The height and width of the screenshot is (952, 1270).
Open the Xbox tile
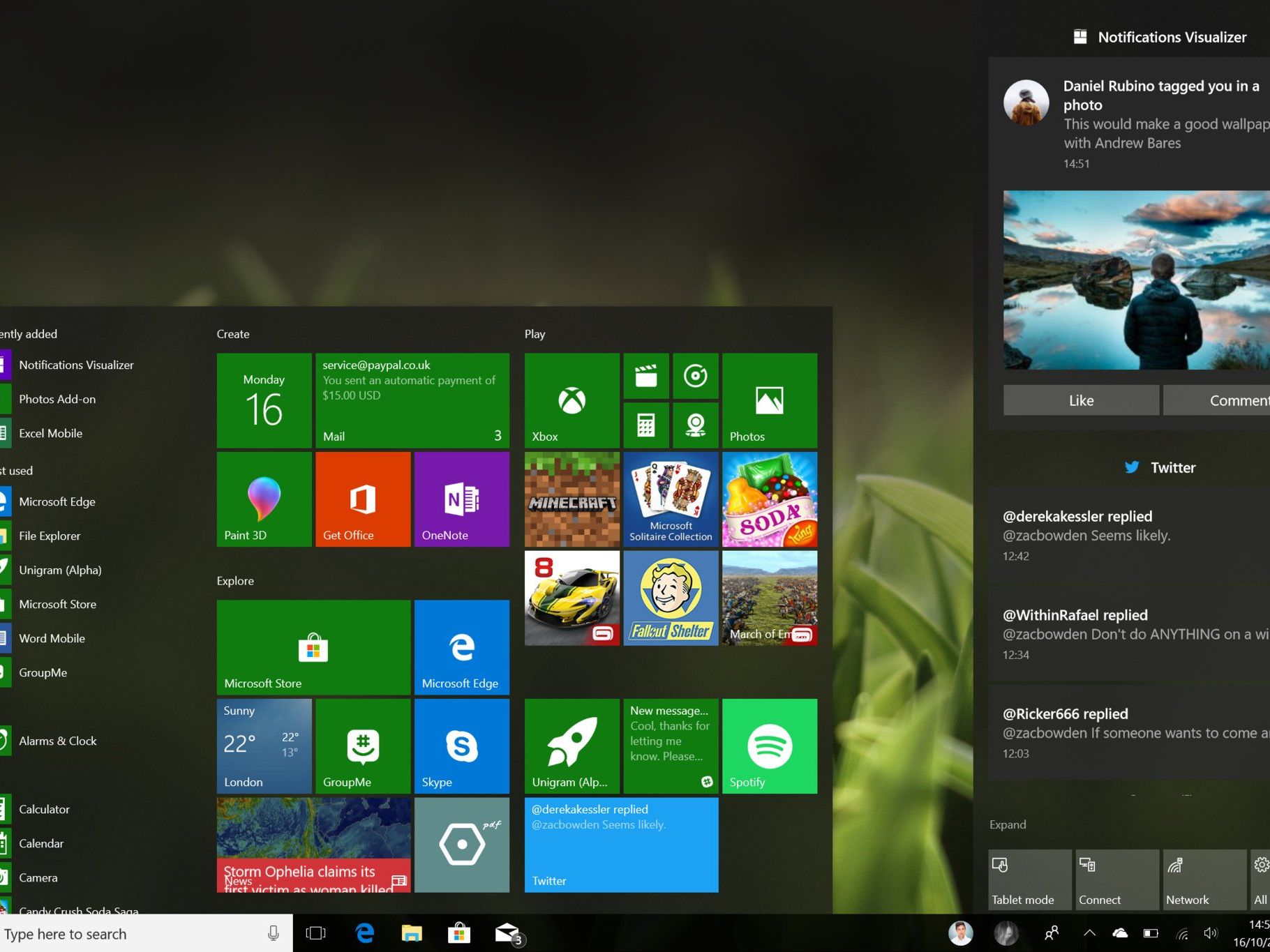[571, 400]
